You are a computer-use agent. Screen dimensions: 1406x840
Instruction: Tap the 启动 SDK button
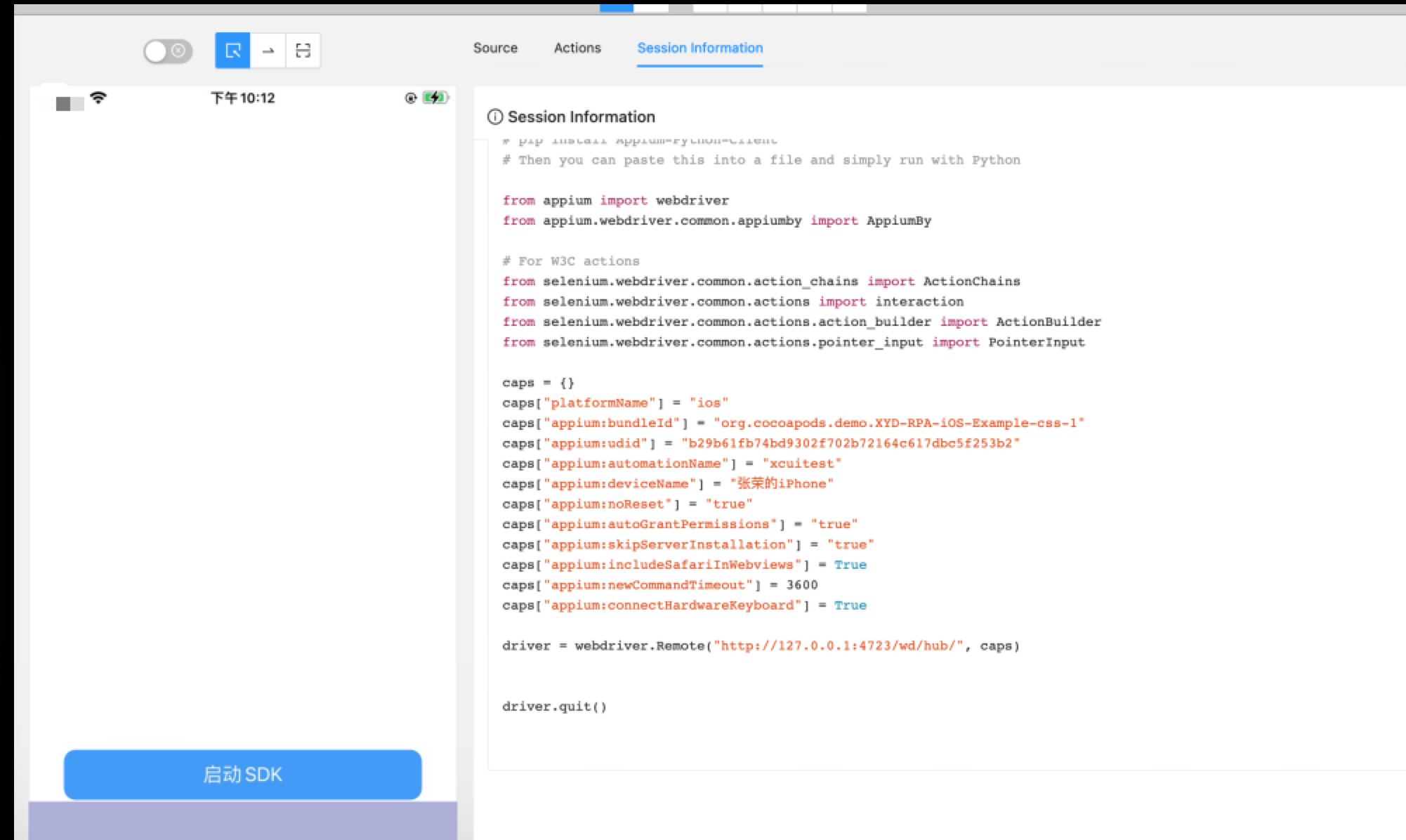[242, 774]
